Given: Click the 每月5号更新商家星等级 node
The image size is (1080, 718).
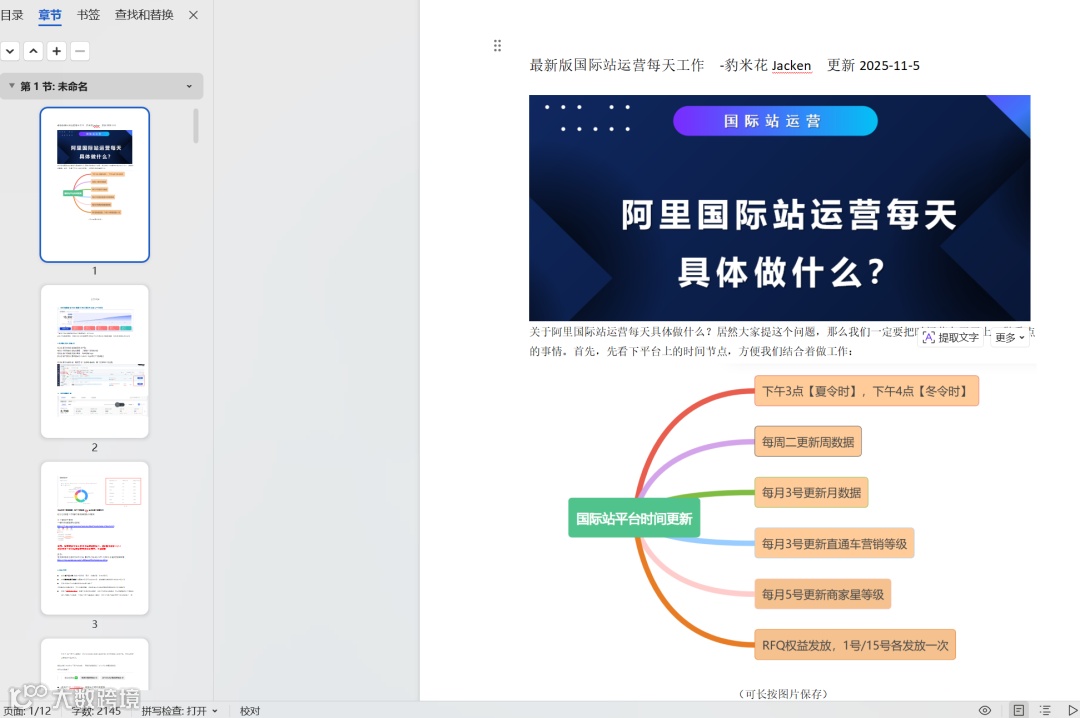Looking at the screenshot, I should [x=823, y=595].
